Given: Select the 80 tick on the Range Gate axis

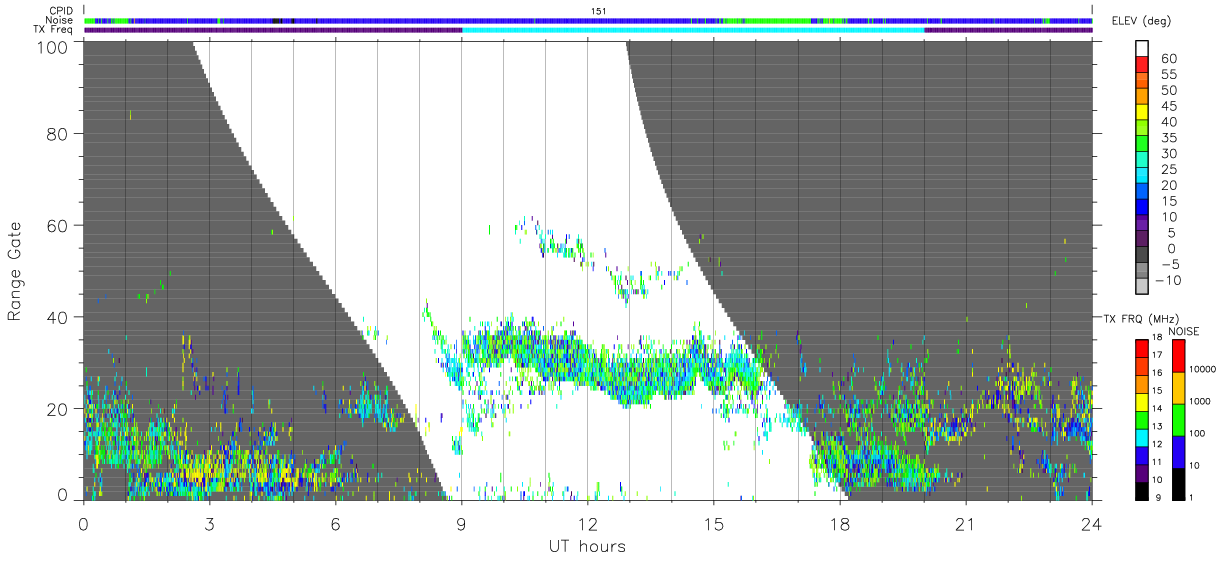Looking at the screenshot, I should 56,133.
